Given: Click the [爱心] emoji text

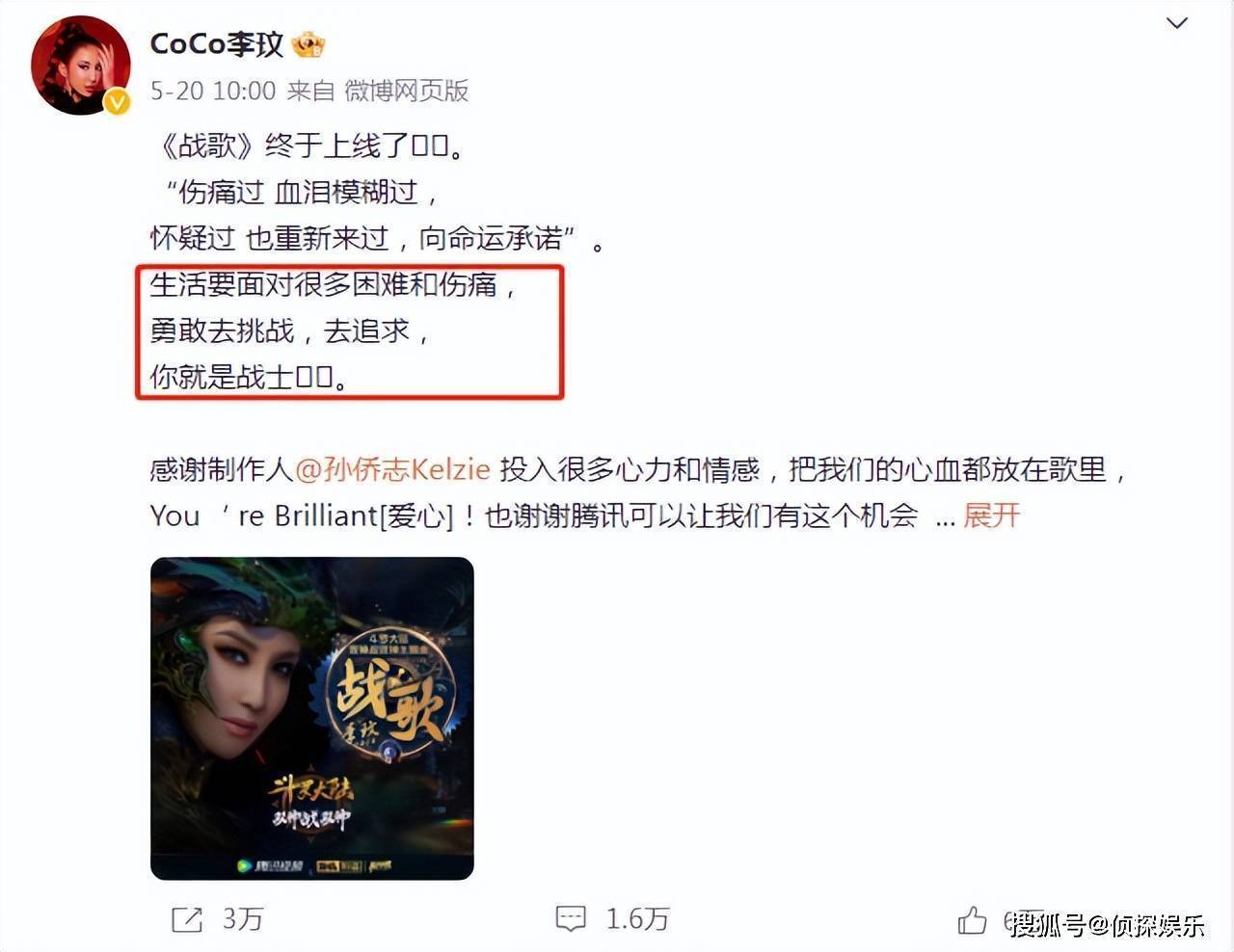Looking at the screenshot, I should coord(416,516).
